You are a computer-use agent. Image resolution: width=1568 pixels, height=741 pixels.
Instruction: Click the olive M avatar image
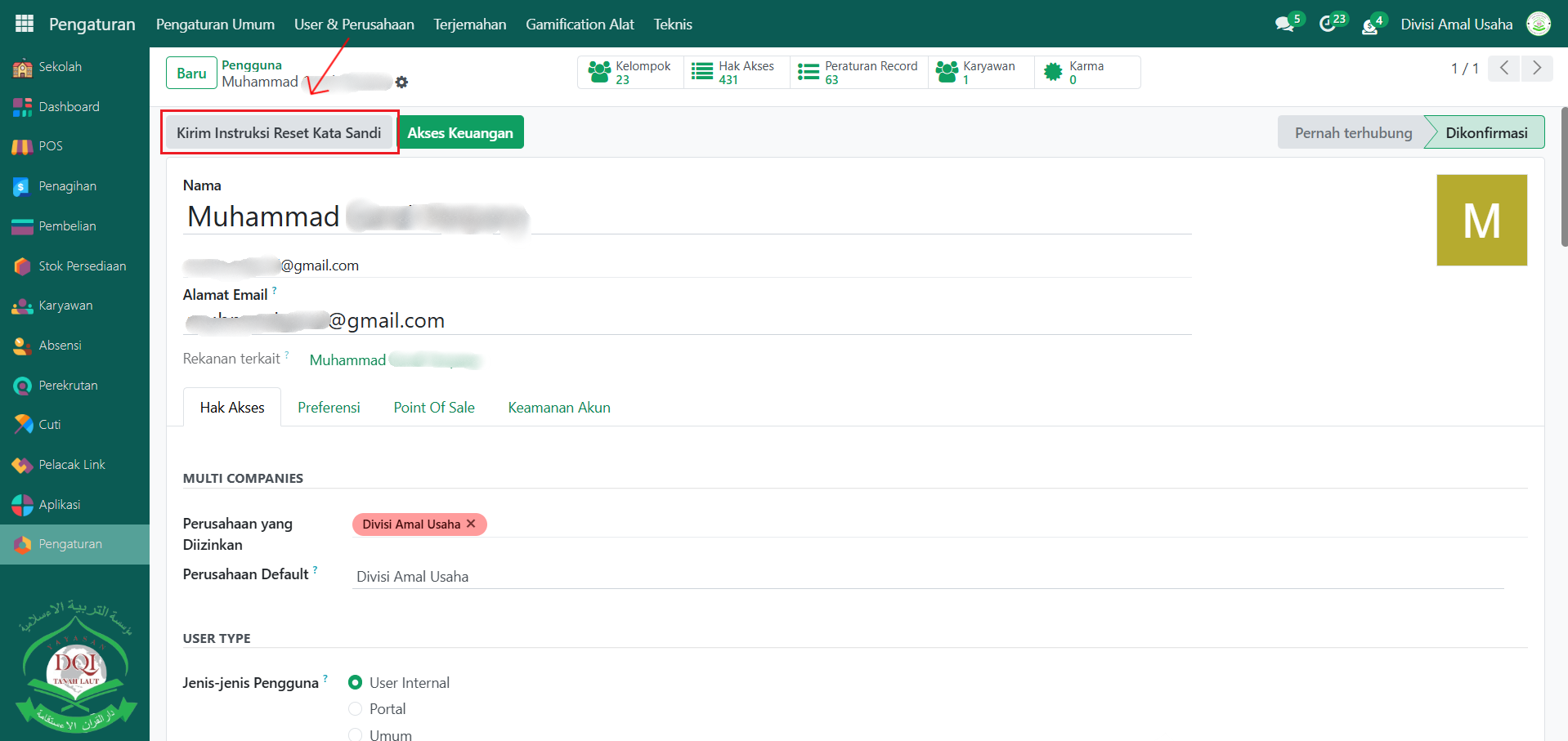pos(1481,220)
